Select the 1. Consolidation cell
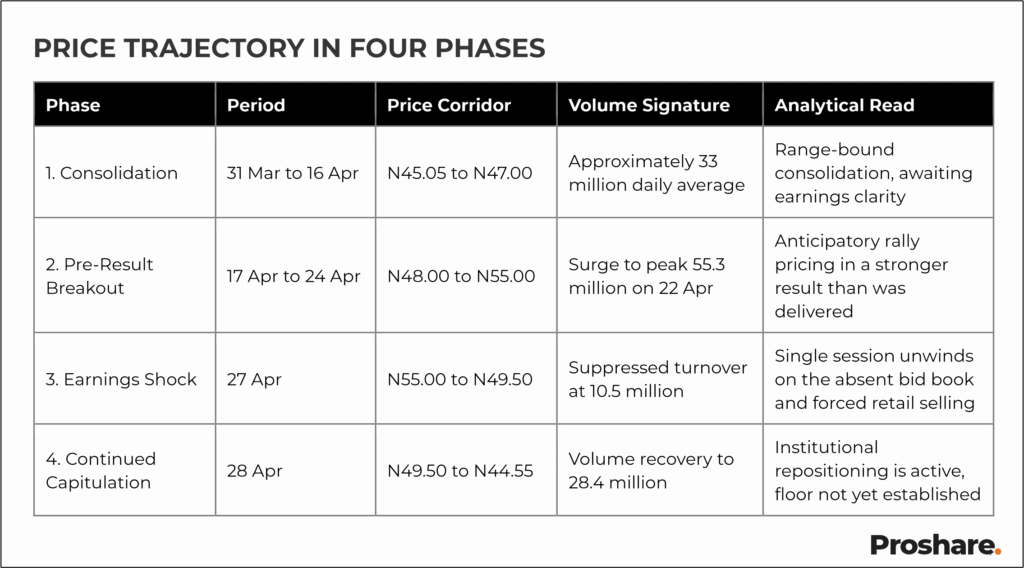Viewport: 1024px width, 568px height. (112, 173)
